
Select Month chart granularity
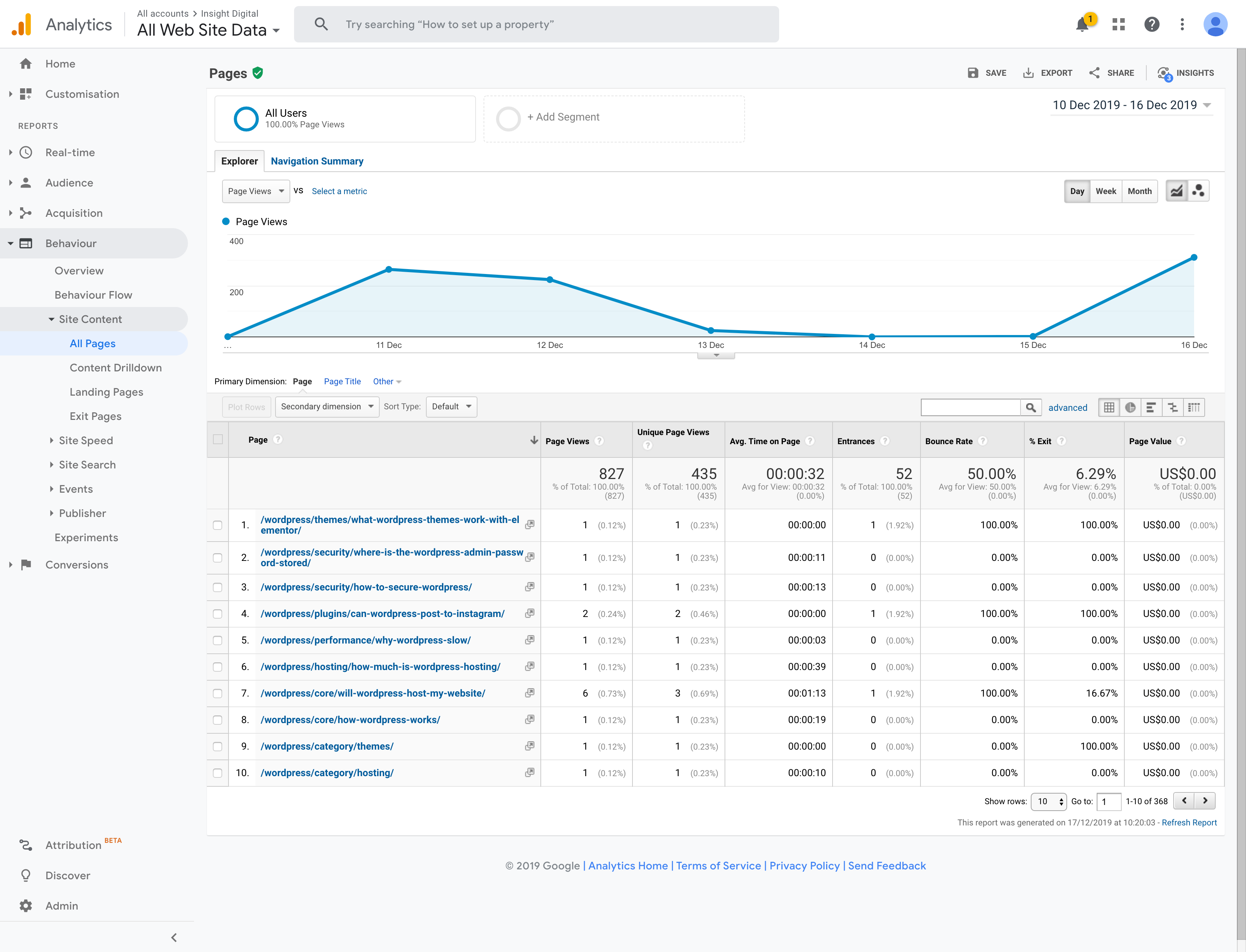click(1140, 191)
